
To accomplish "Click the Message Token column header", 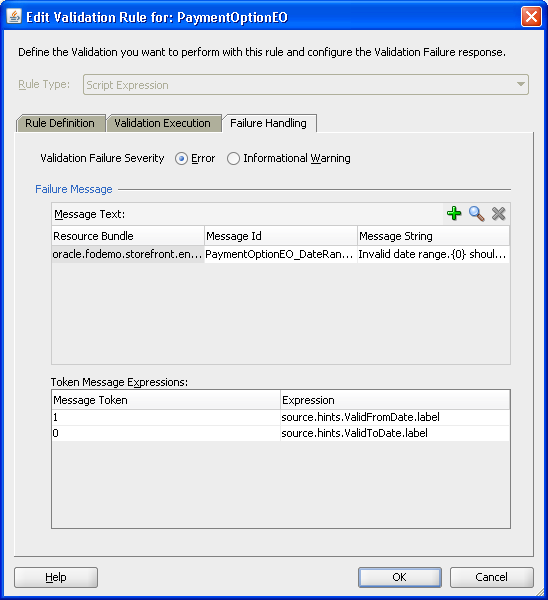I will click(166, 400).
